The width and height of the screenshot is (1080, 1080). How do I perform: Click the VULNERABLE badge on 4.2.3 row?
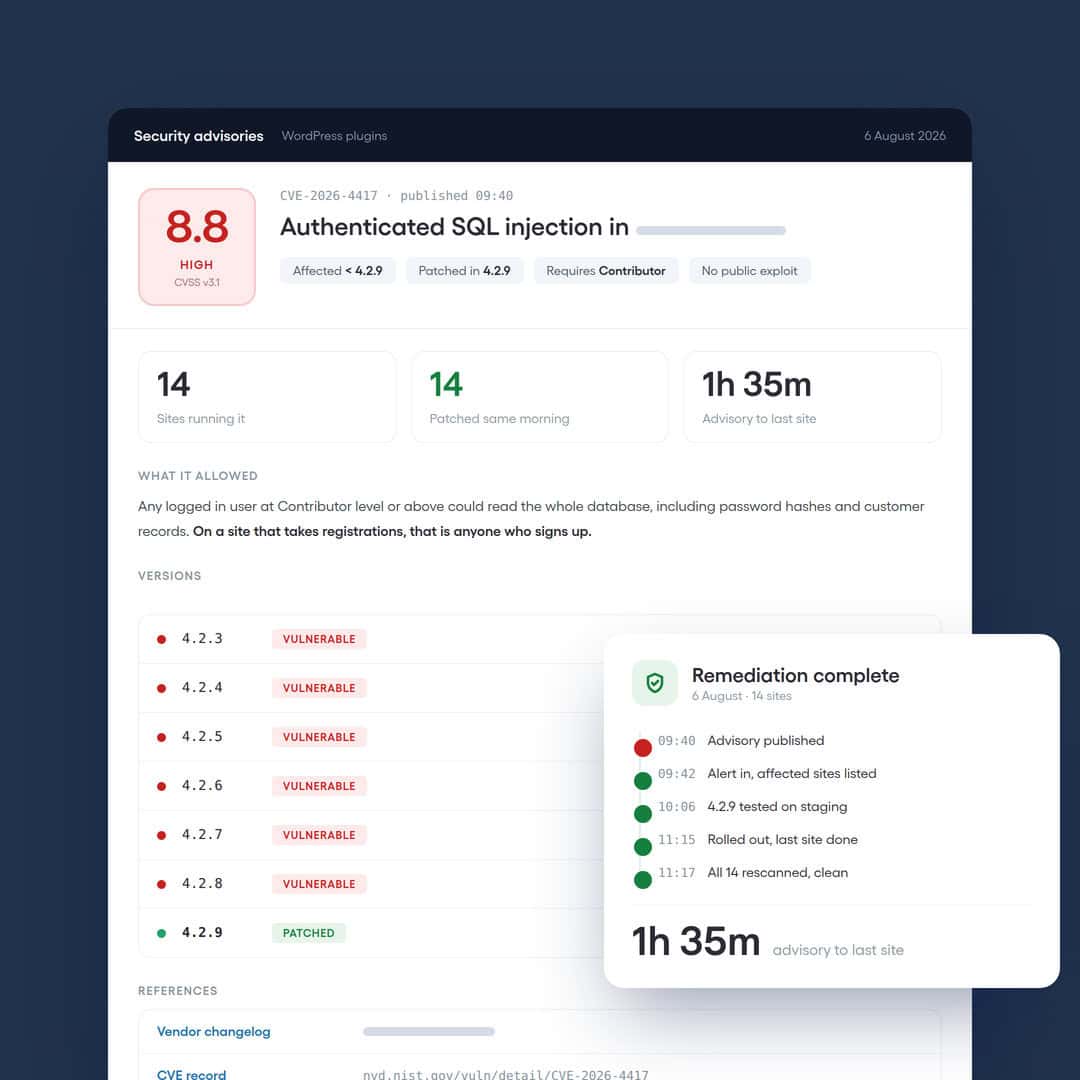tap(319, 639)
